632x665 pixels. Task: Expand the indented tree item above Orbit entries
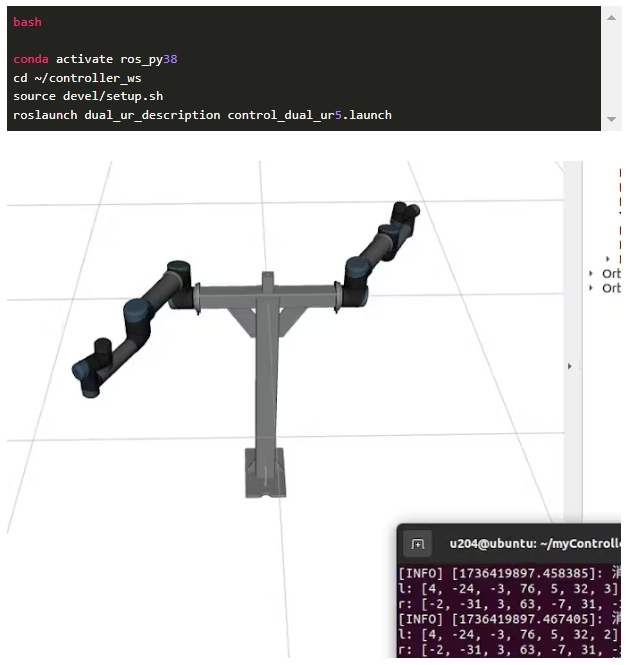click(608, 259)
